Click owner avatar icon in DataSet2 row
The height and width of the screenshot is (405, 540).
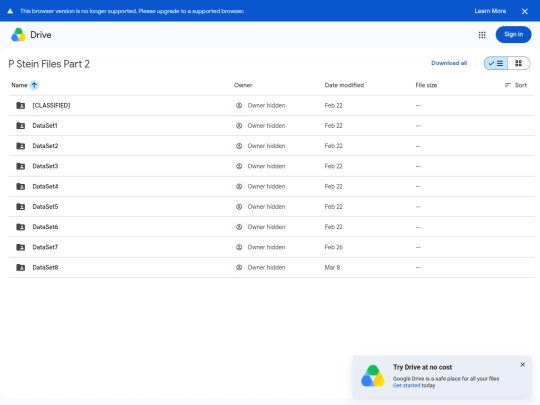click(239, 146)
